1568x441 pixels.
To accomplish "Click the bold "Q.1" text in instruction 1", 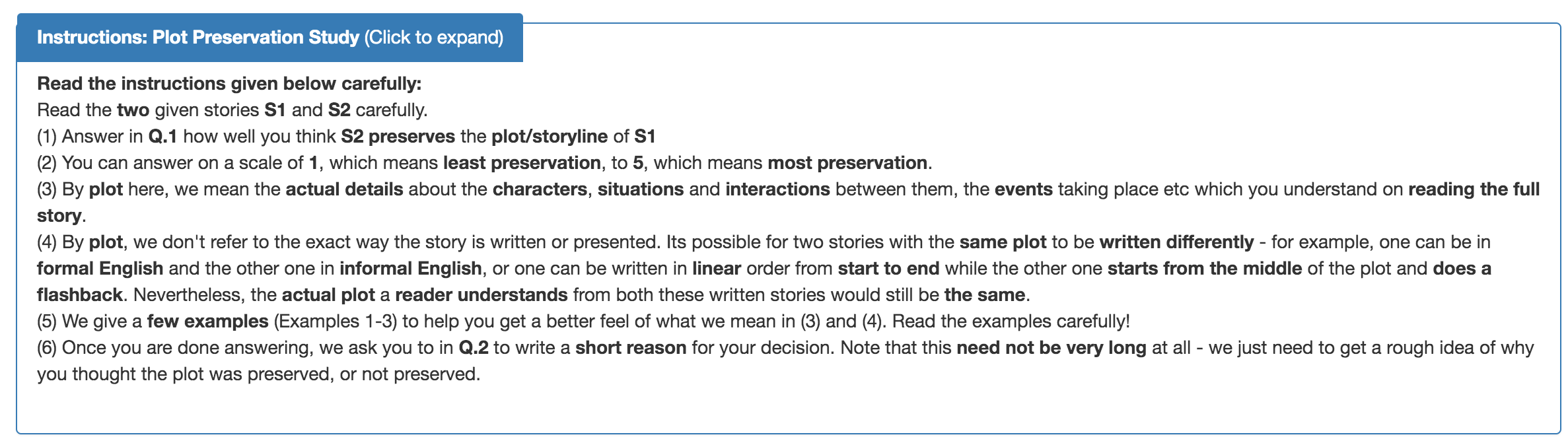I will [x=162, y=137].
